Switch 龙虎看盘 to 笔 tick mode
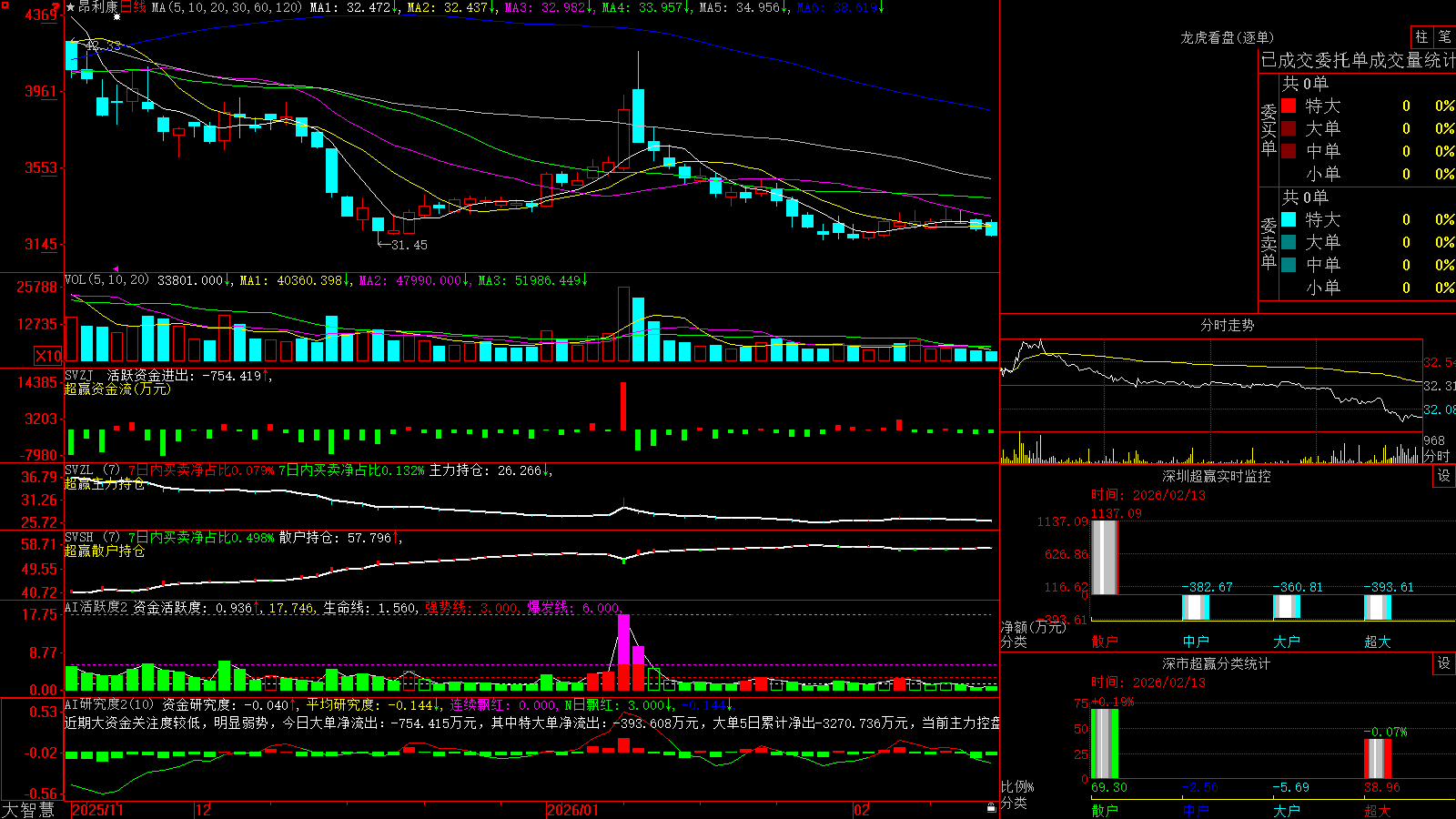 [1444, 36]
